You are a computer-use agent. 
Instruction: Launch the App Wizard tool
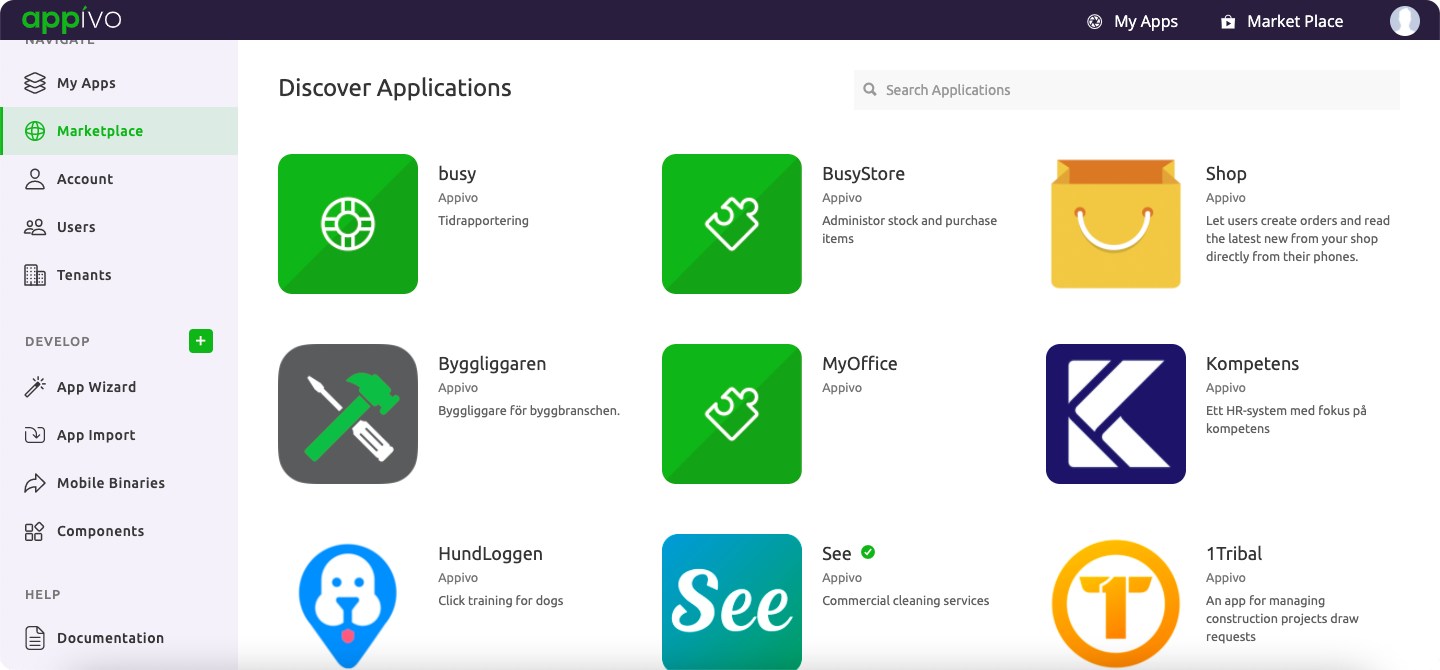click(36, 386)
